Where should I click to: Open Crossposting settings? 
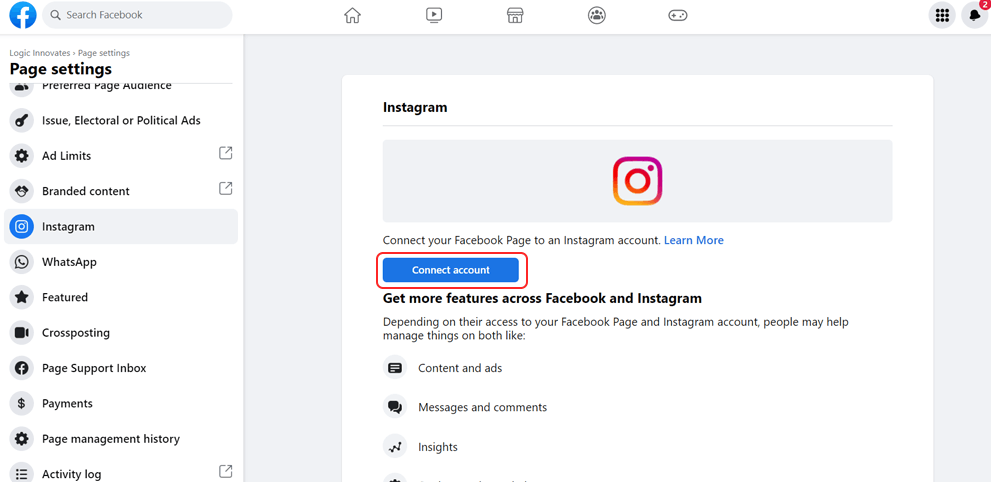point(121,332)
